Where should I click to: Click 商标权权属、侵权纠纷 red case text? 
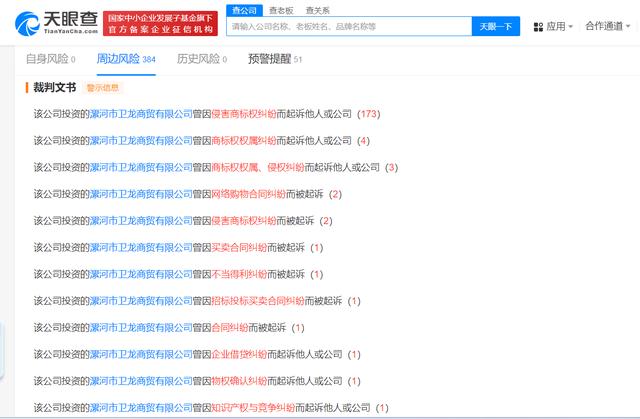pos(258,167)
